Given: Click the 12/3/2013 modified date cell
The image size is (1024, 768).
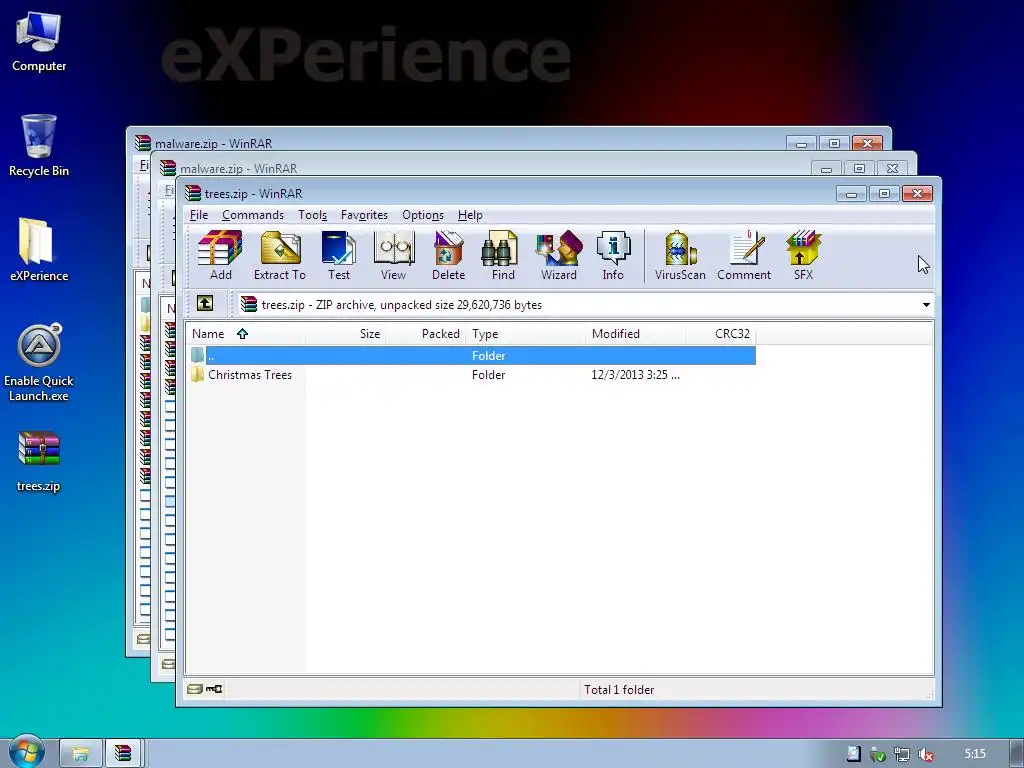Looking at the screenshot, I should coord(635,375).
